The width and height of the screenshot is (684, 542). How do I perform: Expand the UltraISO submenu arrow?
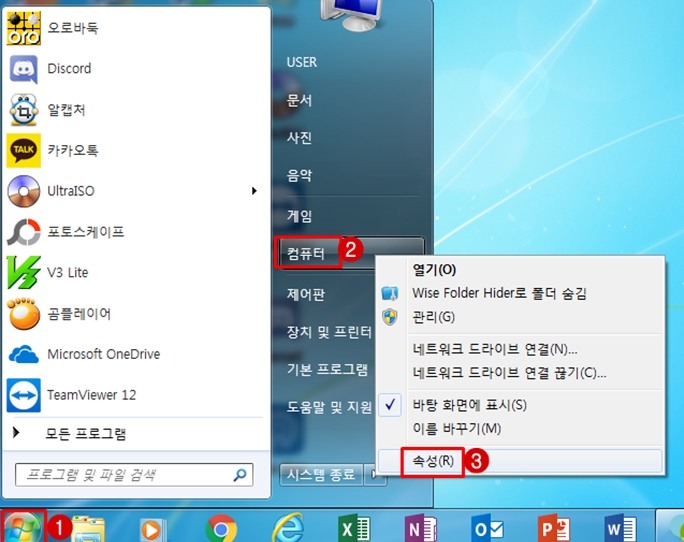(254, 191)
